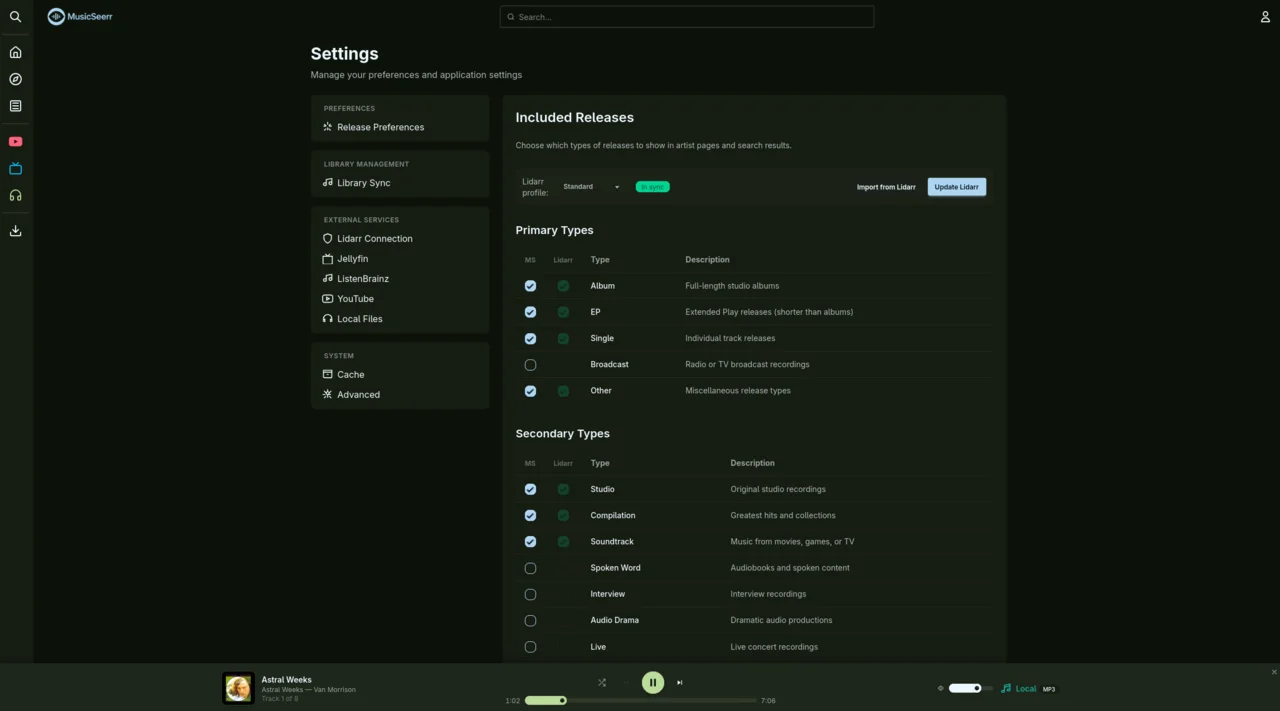Image resolution: width=1280 pixels, height=711 pixels.
Task: Open the Lidarr profile dropdown
Action: tap(590, 186)
